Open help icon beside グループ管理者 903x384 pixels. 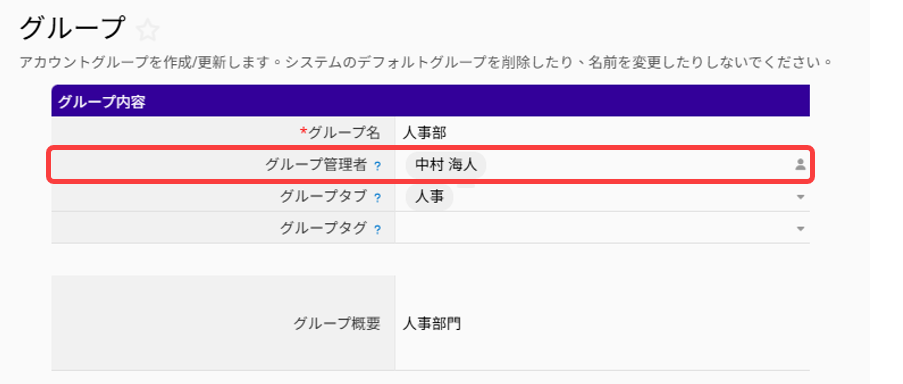pos(377,166)
